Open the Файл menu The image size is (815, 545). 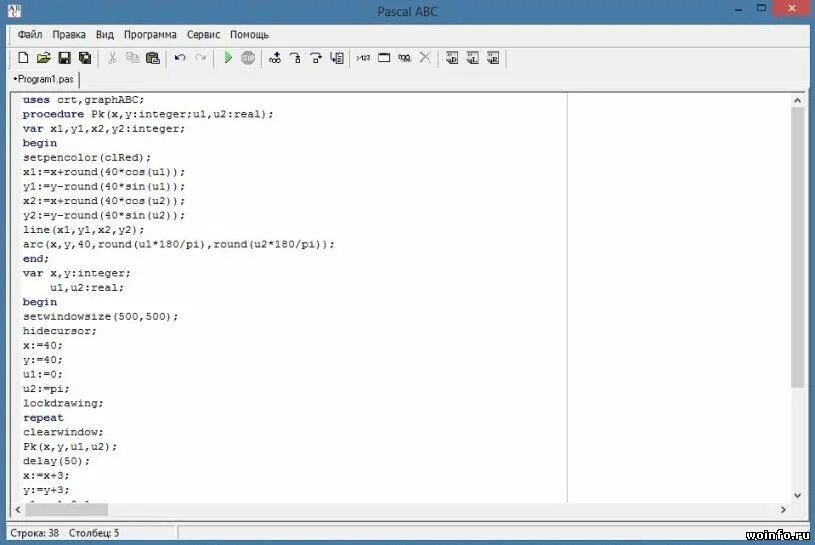30,35
